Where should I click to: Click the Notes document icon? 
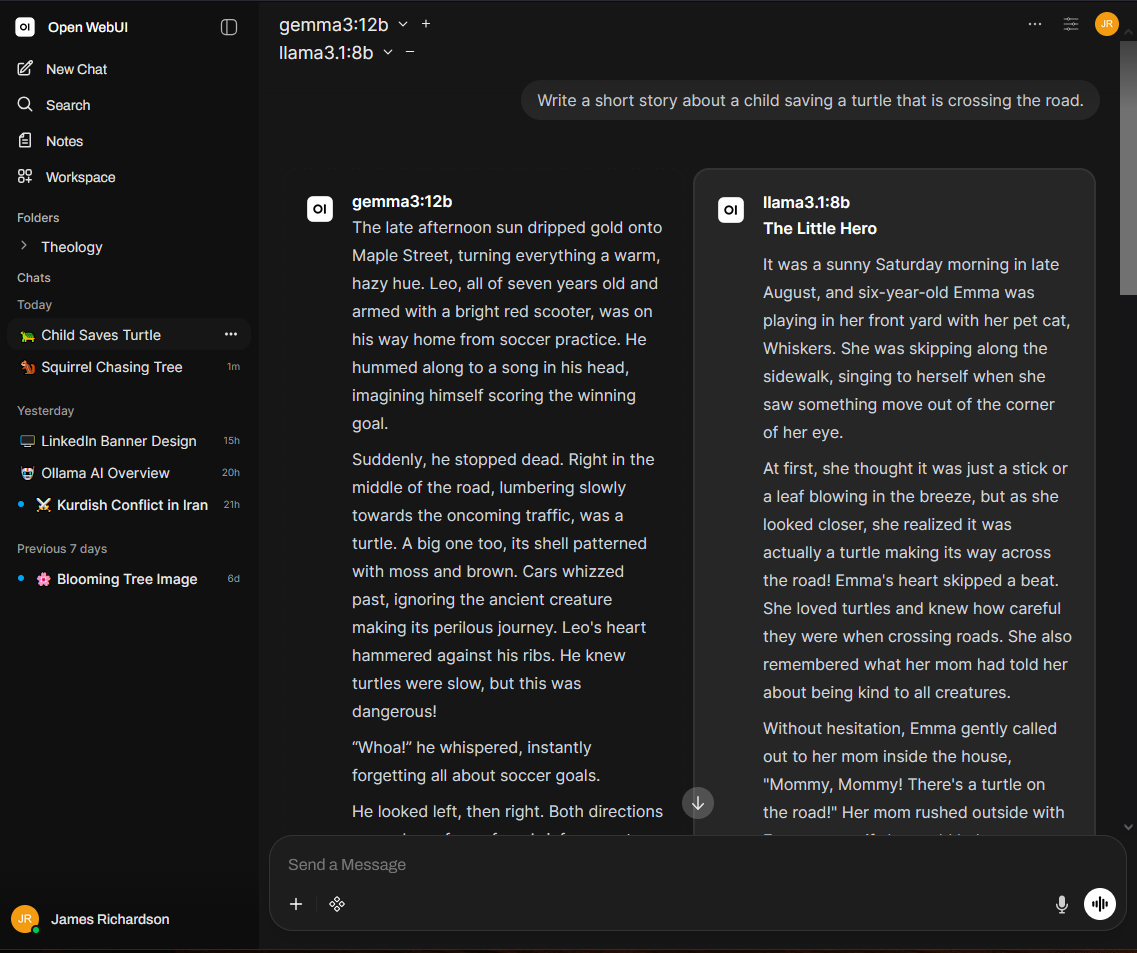[x=25, y=140]
